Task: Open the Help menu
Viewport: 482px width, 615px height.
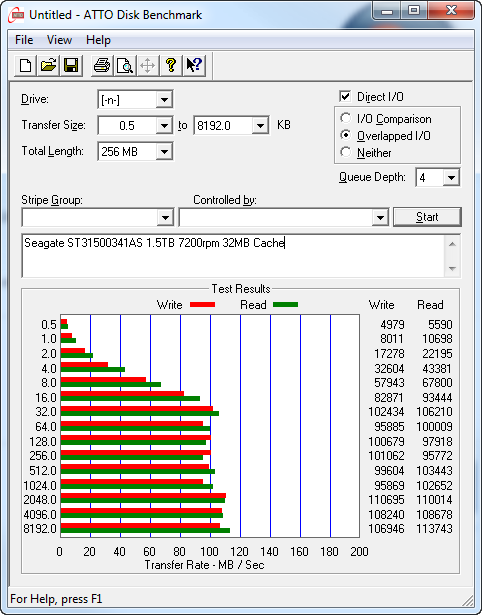Action: point(98,40)
